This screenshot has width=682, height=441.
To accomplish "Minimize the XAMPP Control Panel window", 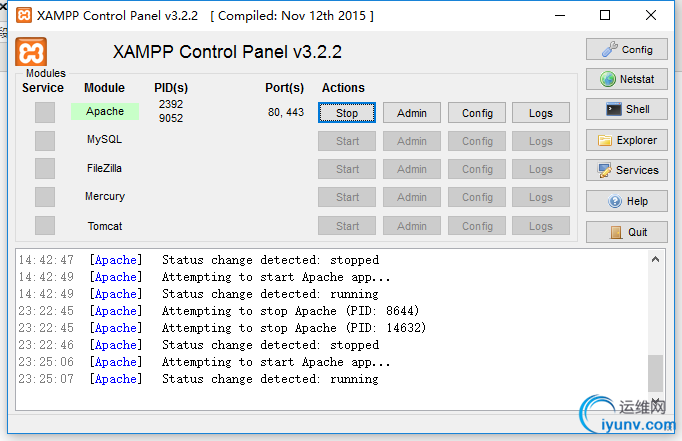I will [x=560, y=16].
